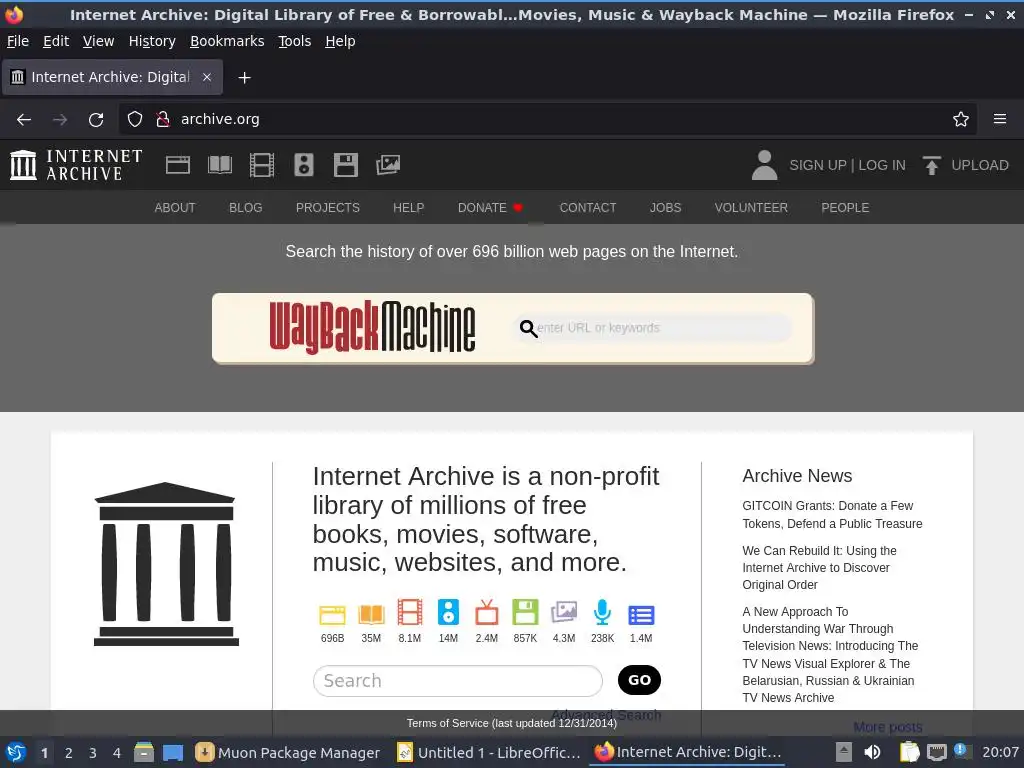Click the Internet Archive logo in header

click(x=76, y=165)
